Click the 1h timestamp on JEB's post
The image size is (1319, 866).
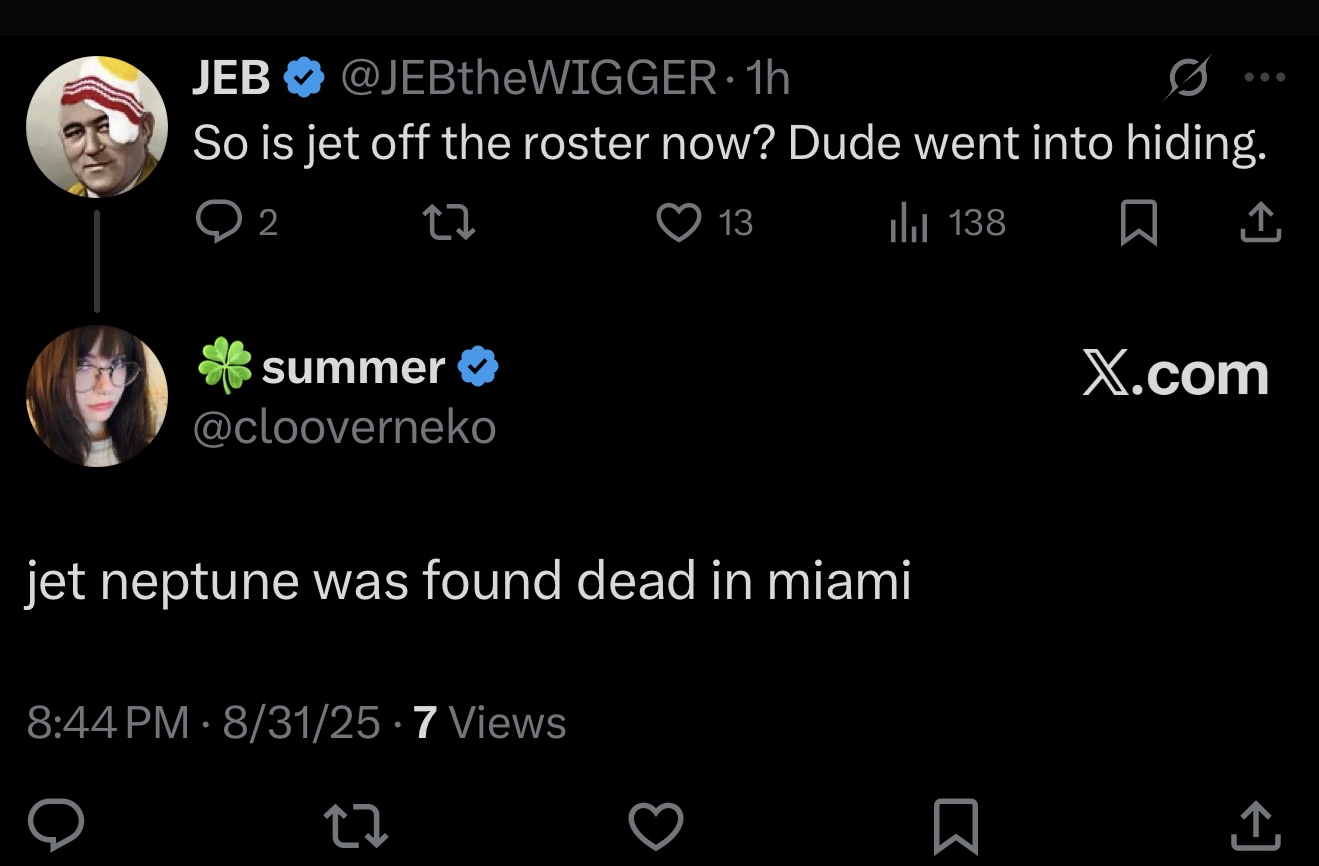point(768,77)
